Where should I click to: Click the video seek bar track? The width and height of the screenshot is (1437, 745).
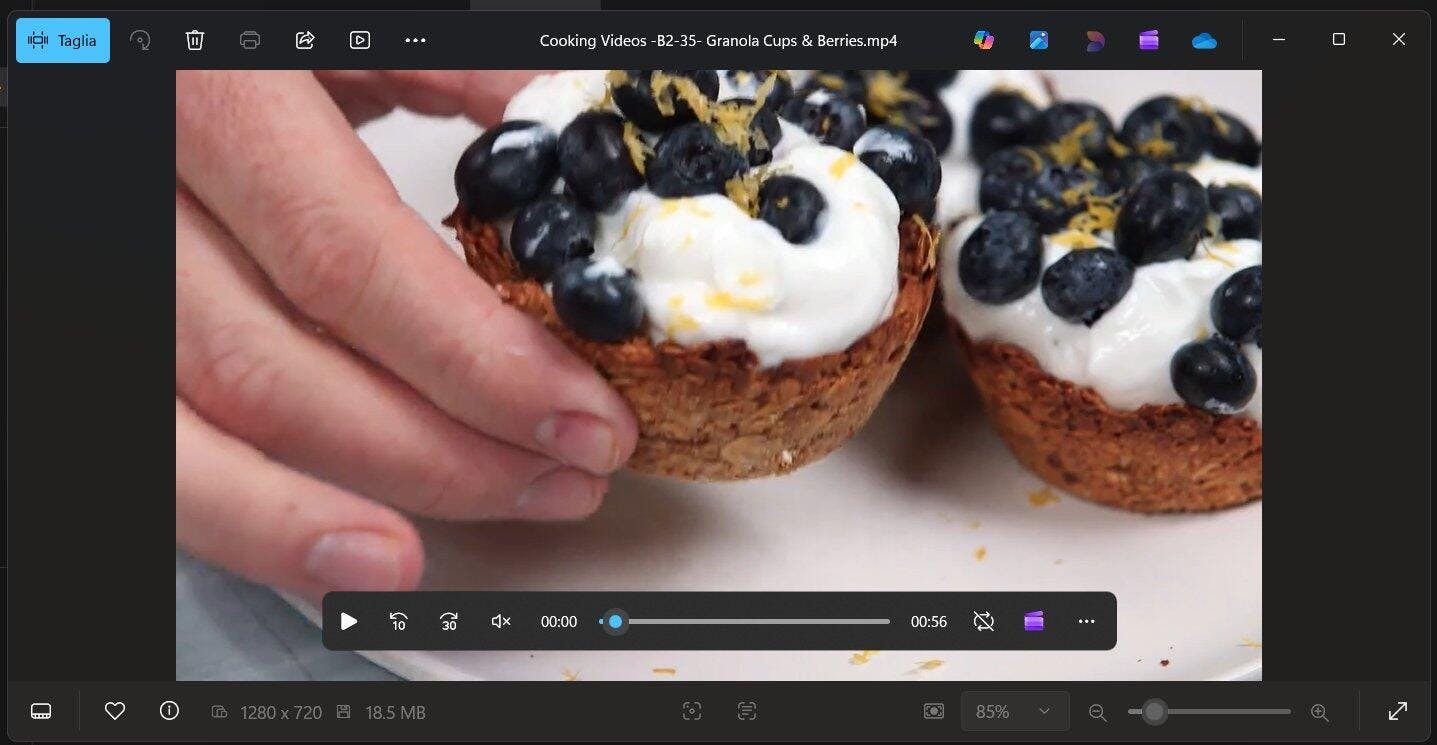pos(750,621)
